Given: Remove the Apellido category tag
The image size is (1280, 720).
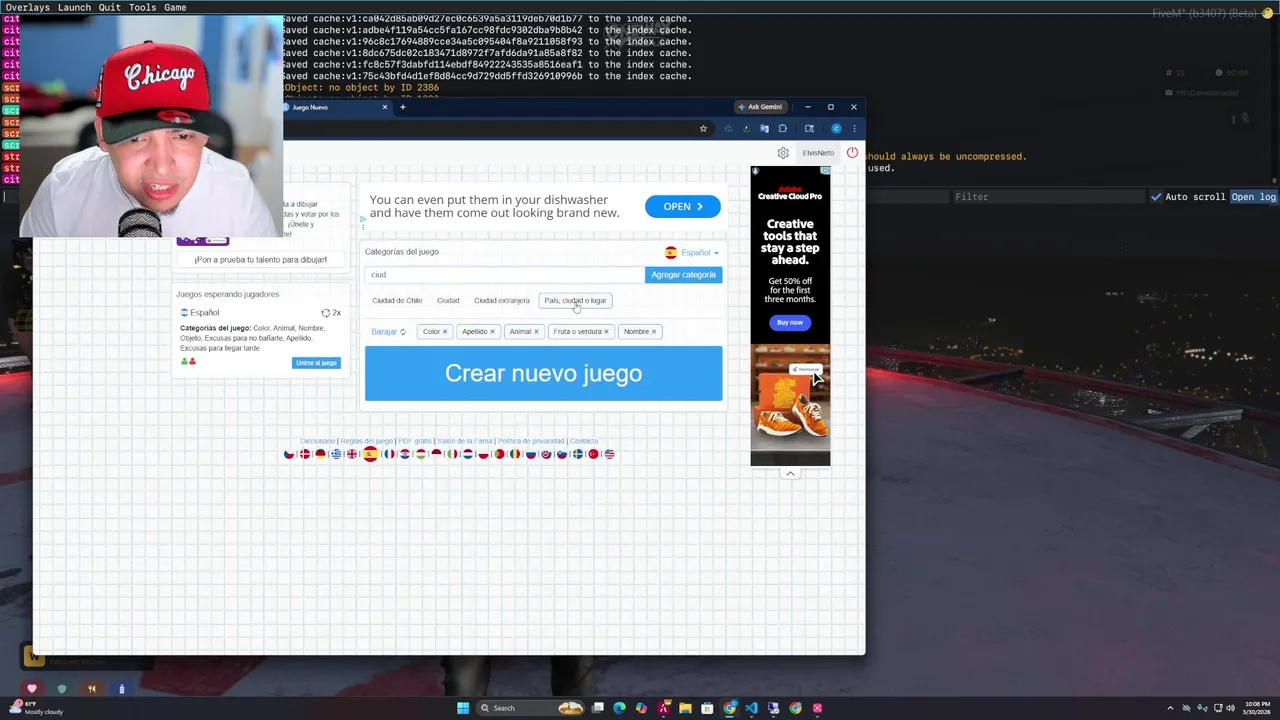Looking at the screenshot, I should (492, 331).
